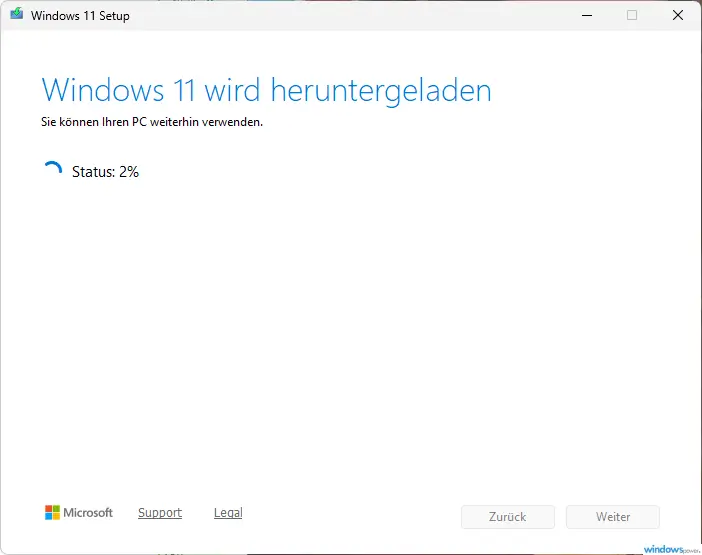Click the "Sie können Ihren PC weiterhin verwenden" text
The width and height of the screenshot is (702, 555).
click(x=151, y=123)
